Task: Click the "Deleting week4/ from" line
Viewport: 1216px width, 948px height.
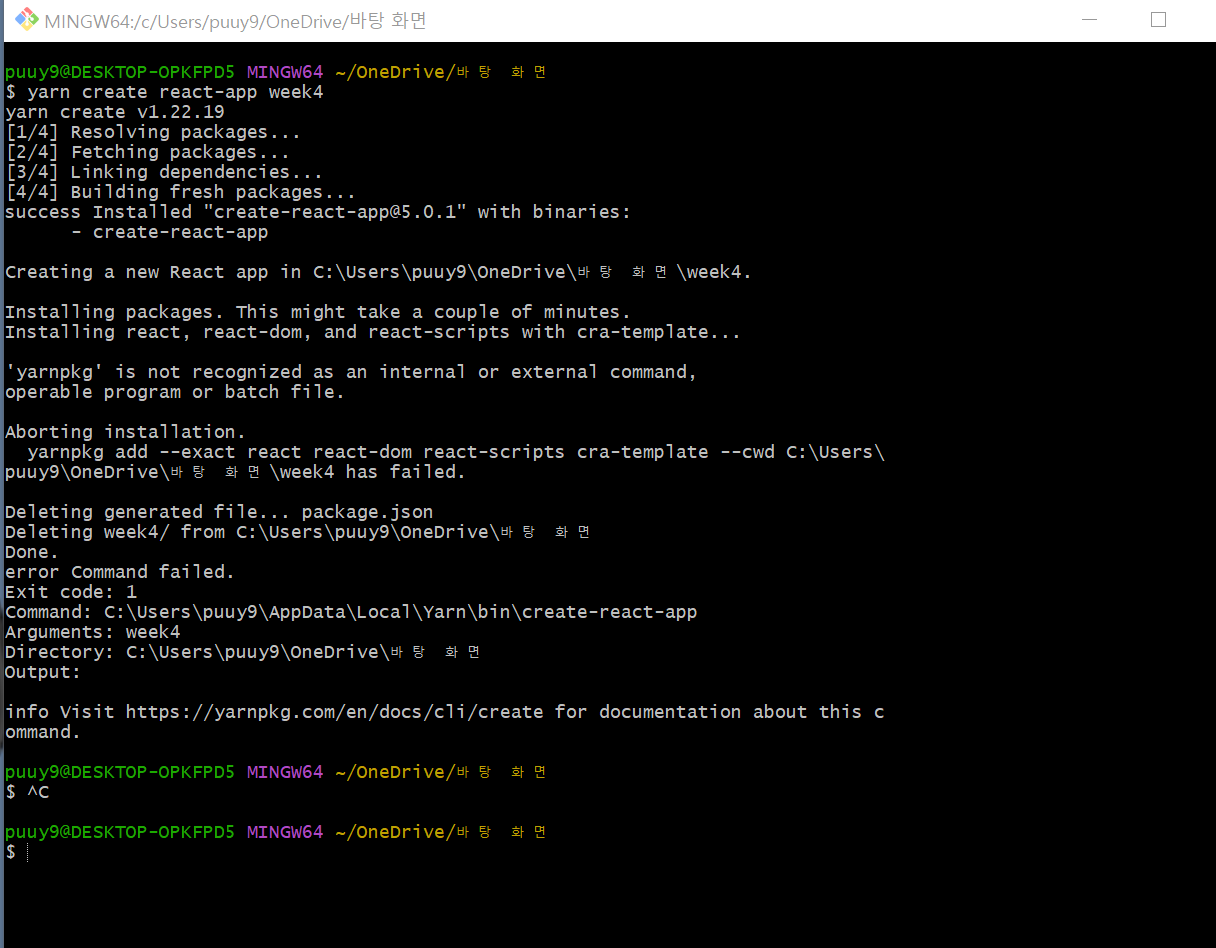Action: [298, 532]
